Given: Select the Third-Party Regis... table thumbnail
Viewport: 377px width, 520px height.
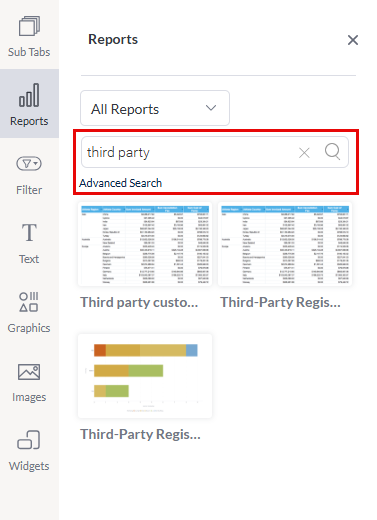Looking at the screenshot, I should [285, 244].
